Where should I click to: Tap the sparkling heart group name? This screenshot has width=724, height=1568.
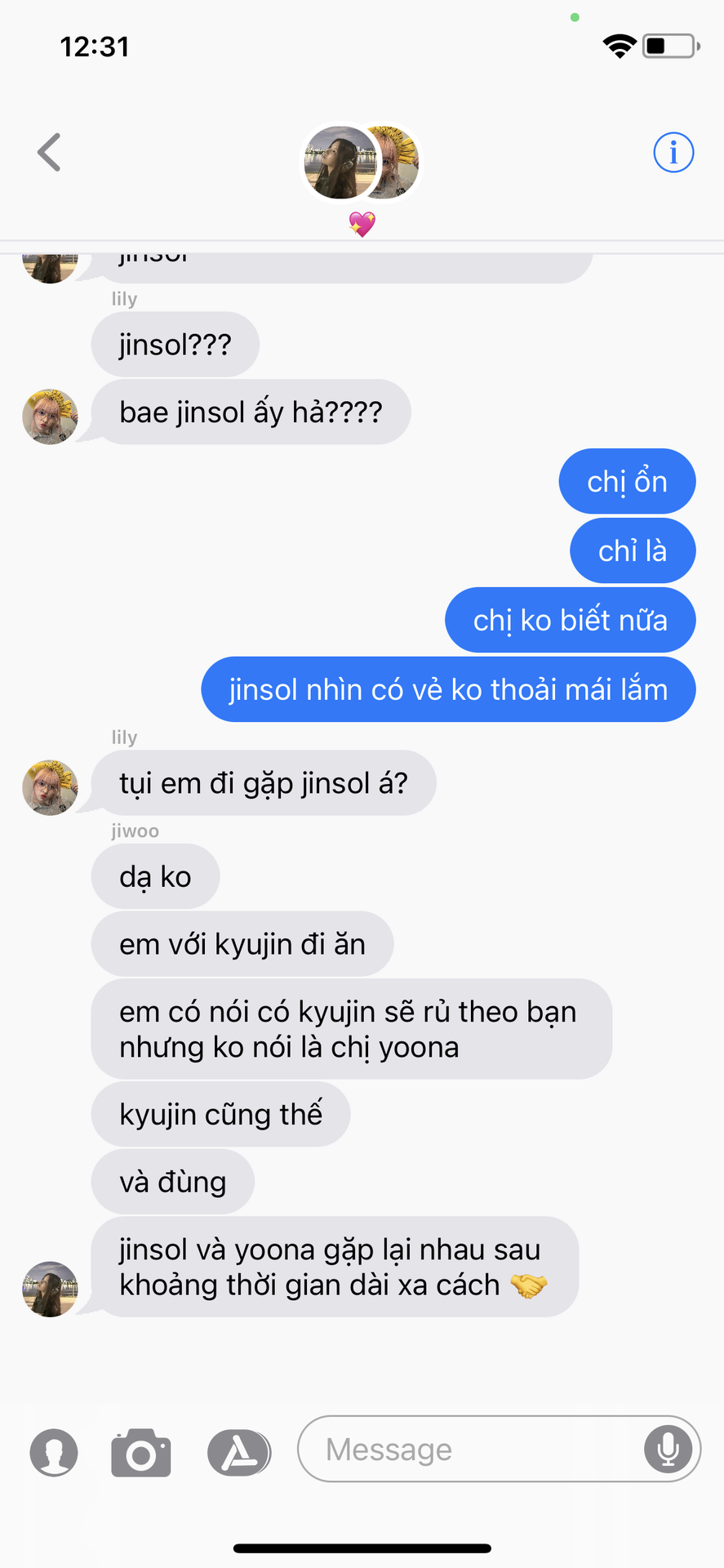coord(362,224)
